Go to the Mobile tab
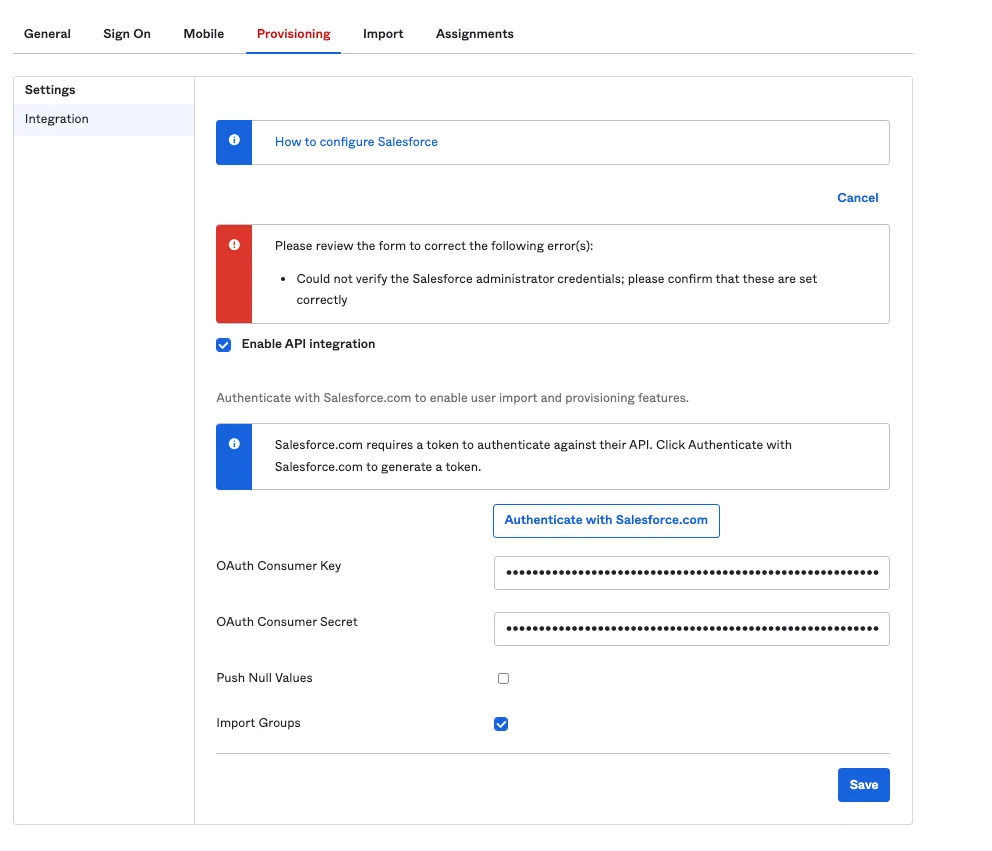 coord(204,34)
